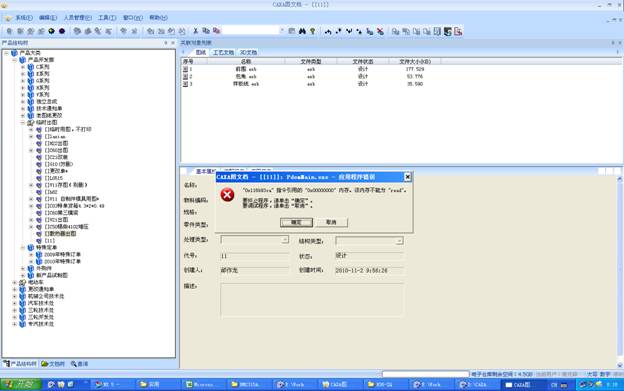Open the 工具(T) menu

pos(107,18)
